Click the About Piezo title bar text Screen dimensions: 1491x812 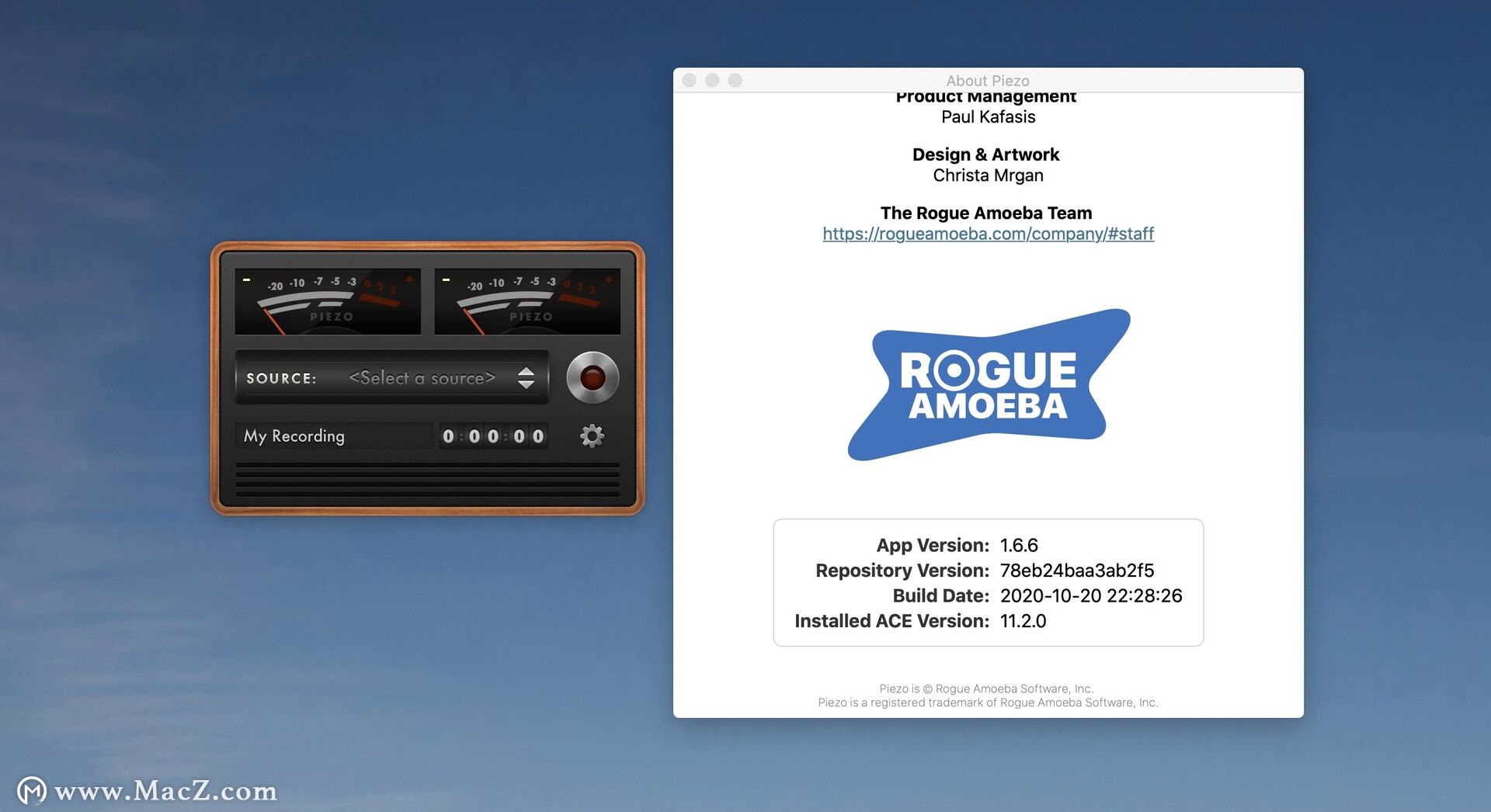988,81
